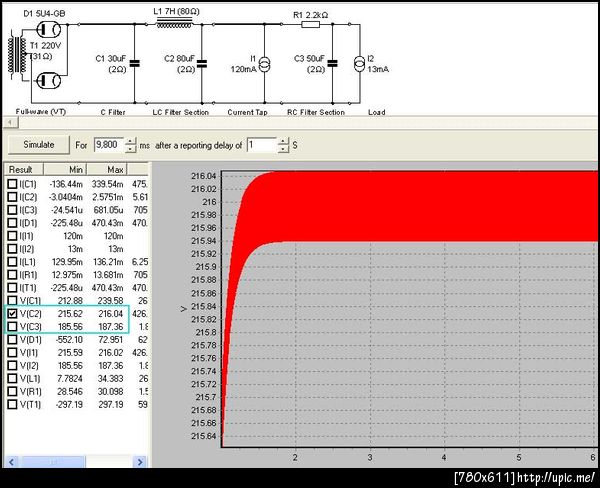Enable the V(C3) result checkbox
This screenshot has height=488, width=600.
pyautogui.click(x=13, y=327)
